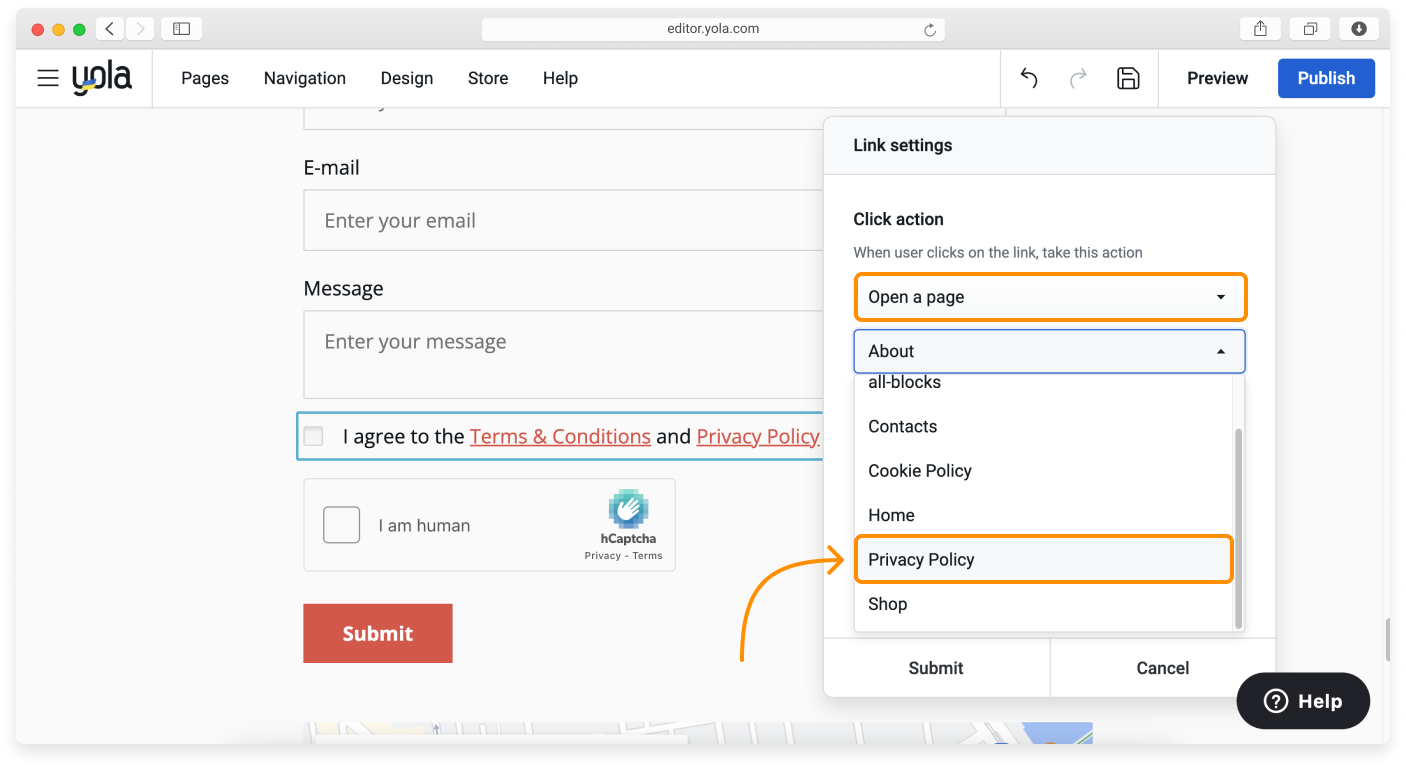
Task: Select Privacy Policy from the page list
Action: 1043,559
